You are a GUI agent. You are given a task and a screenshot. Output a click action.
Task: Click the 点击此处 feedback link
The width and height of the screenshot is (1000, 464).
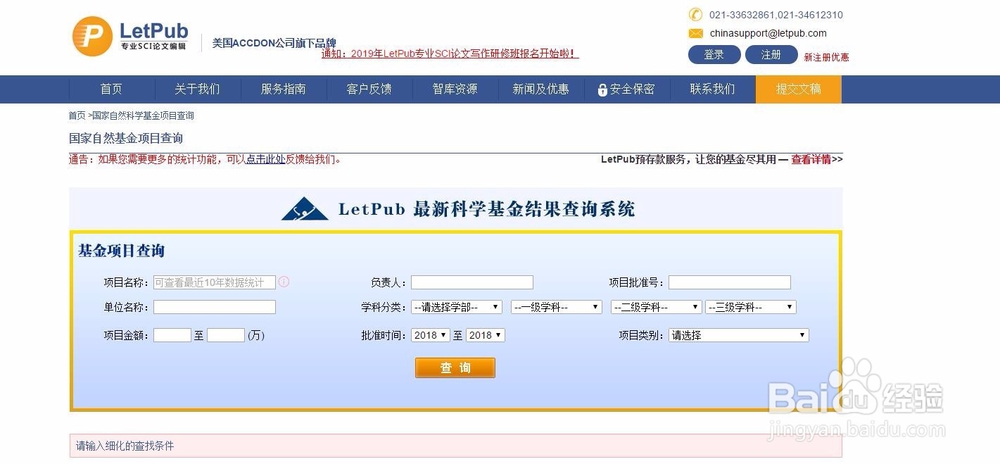coord(266,159)
